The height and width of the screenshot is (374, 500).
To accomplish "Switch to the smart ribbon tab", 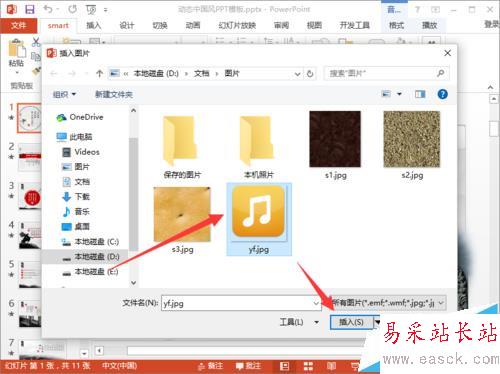I will [58, 26].
